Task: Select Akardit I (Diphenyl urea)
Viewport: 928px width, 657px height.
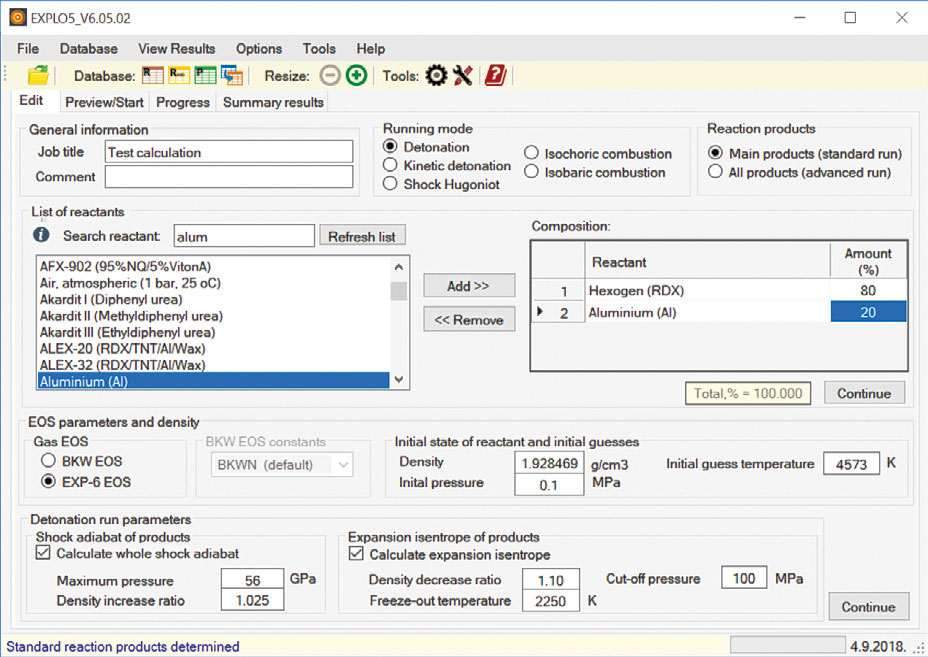Action: click(x=213, y=299)
